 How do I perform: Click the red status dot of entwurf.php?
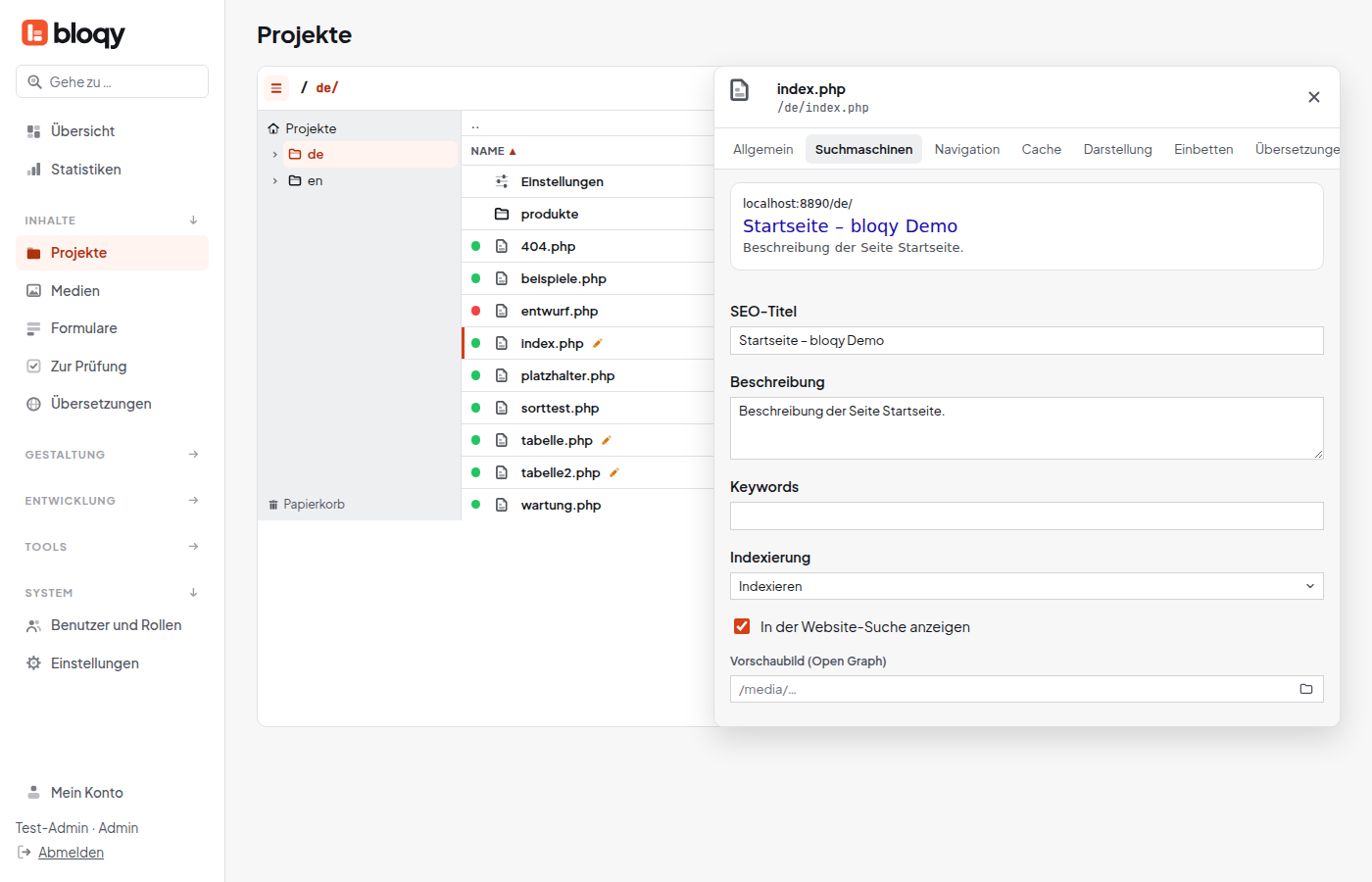476,311
